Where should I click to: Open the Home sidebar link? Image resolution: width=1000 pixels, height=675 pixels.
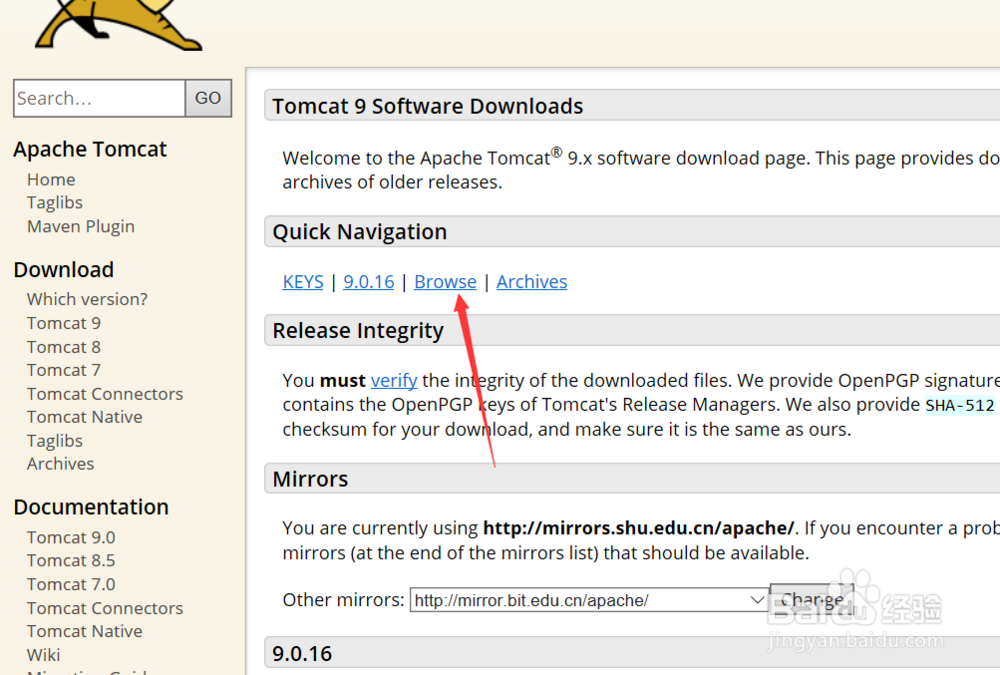51,180
